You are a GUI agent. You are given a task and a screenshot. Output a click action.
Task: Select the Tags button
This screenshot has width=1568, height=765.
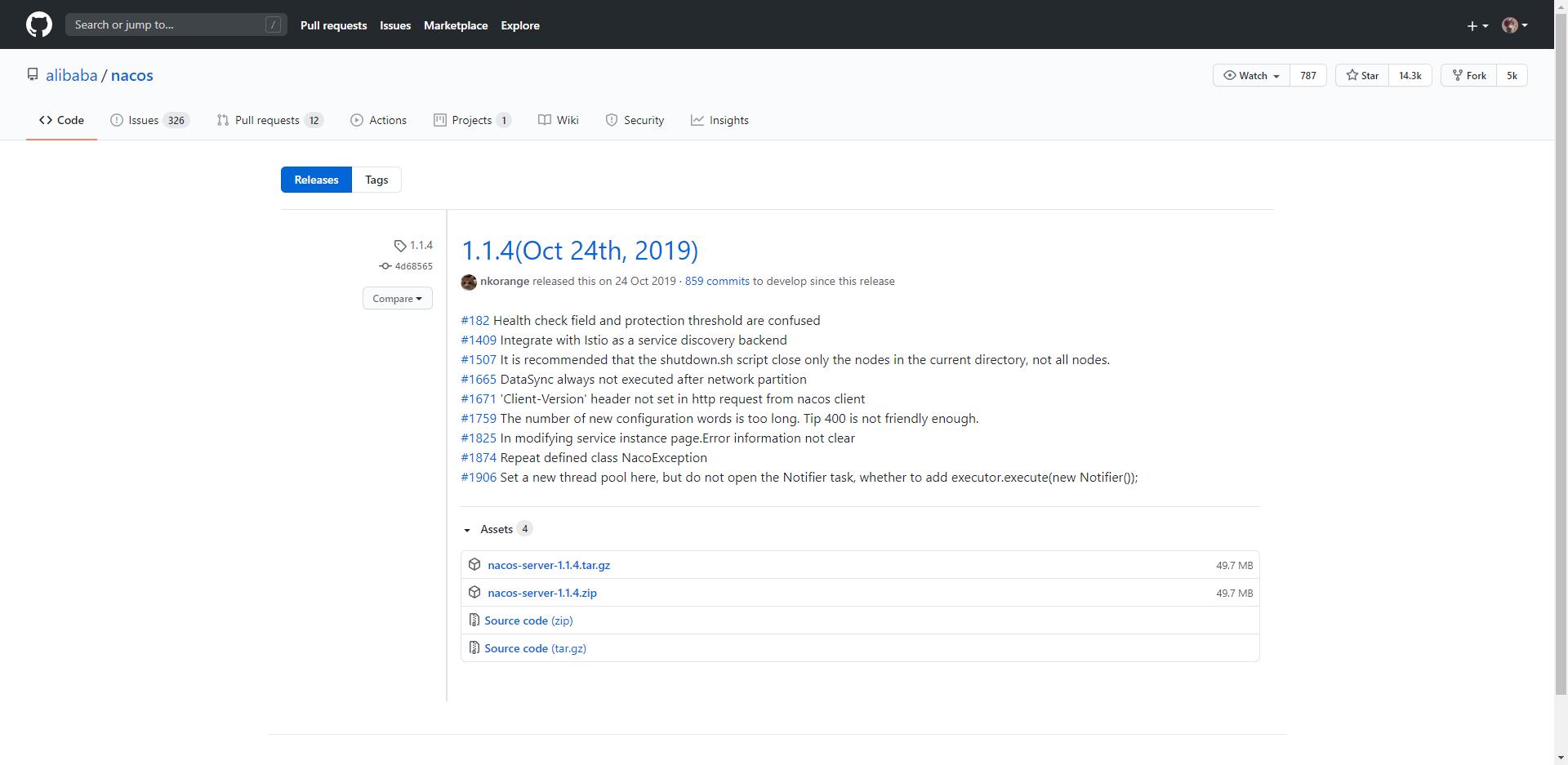click(x=376, y=180)
